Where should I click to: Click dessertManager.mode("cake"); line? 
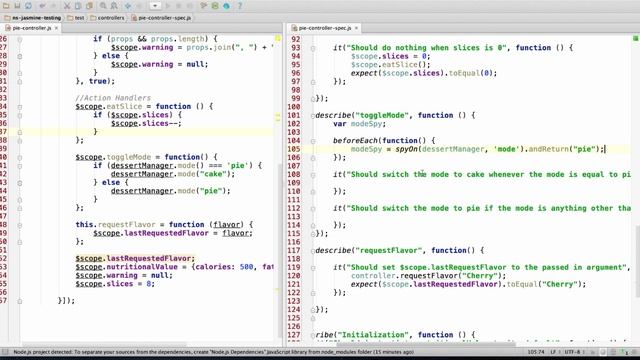click(x=173, y=174)
